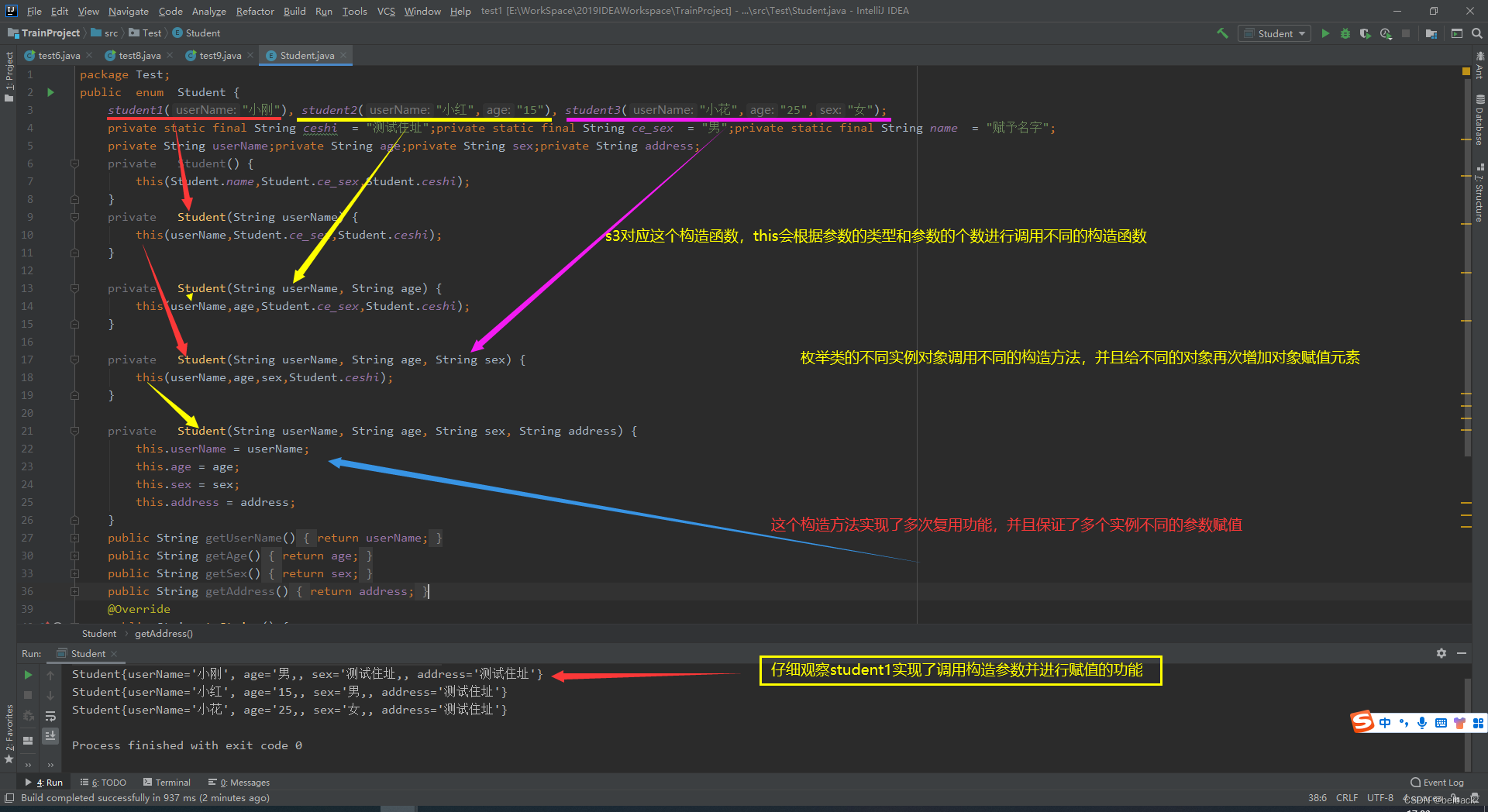This screenshot has height=812, width=1488.
Task: Collapse the constructor fold at line 9
Action: 75,217
